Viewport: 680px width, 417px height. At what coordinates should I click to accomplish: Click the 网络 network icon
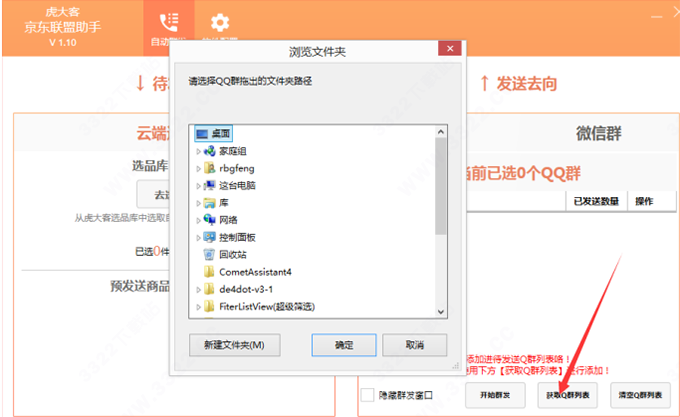(209, 220)
